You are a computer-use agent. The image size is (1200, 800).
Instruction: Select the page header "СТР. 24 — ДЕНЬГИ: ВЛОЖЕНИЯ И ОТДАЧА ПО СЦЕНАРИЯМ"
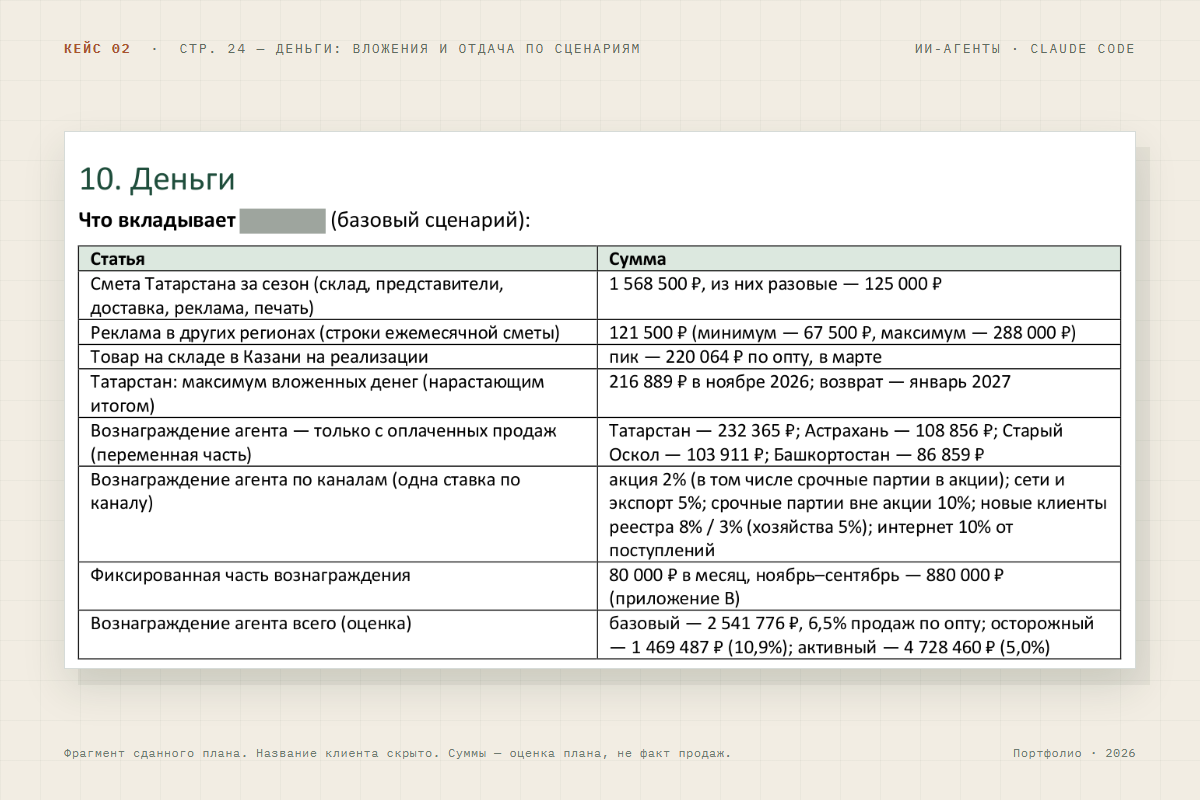[x=410, y=49]
